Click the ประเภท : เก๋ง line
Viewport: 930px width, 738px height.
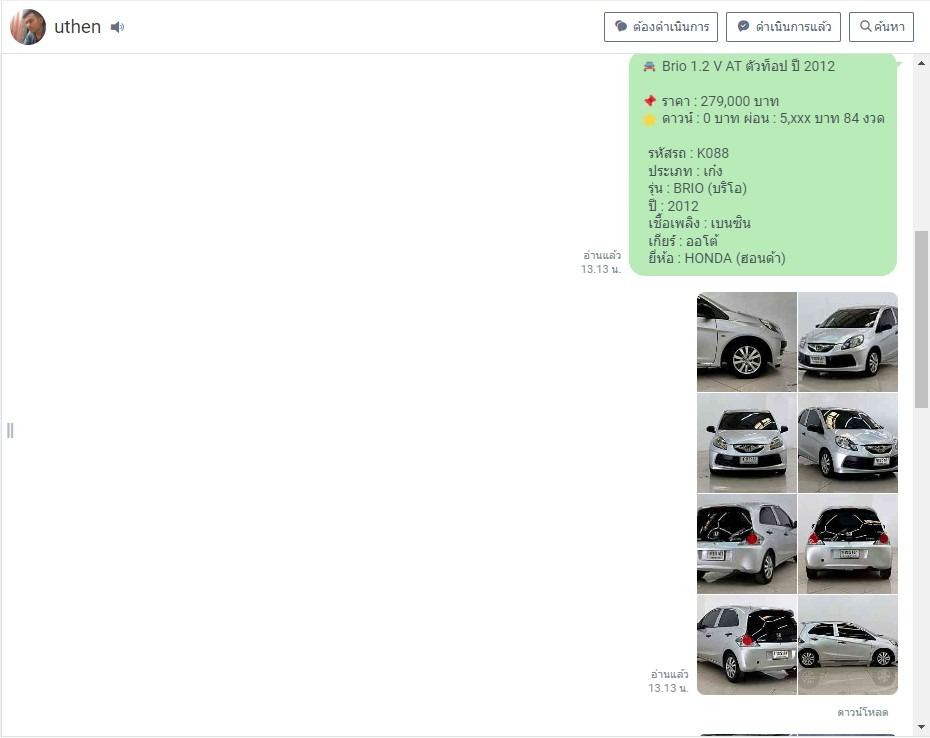685,171
